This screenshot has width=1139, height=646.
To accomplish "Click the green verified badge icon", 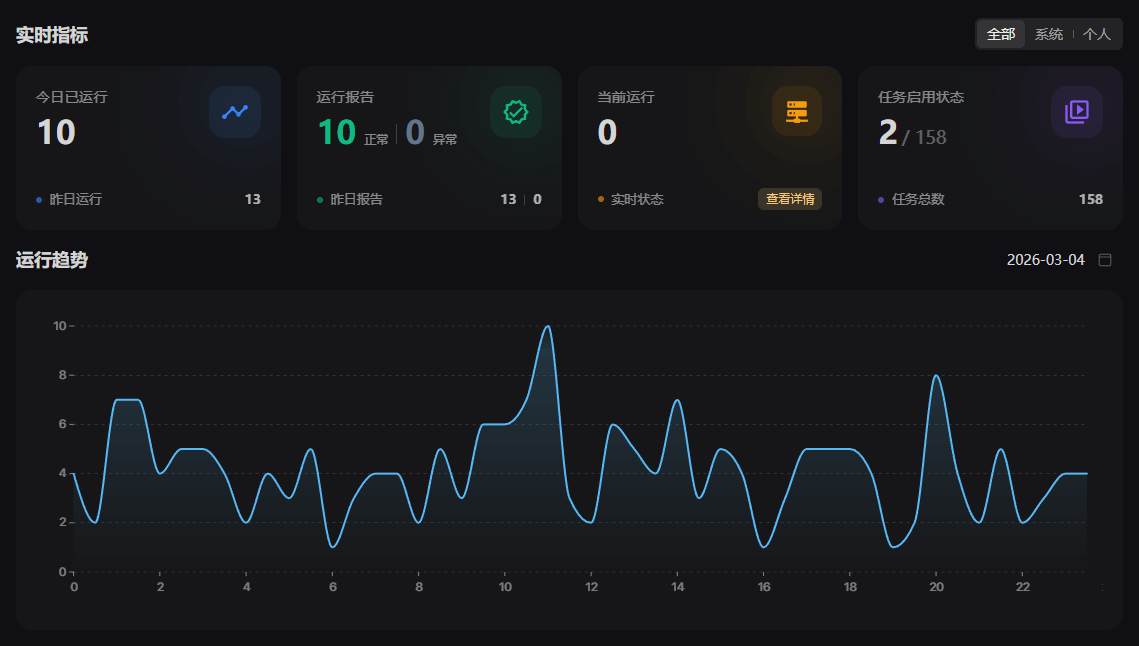I will pyautogui.click(x=516, y=112).
